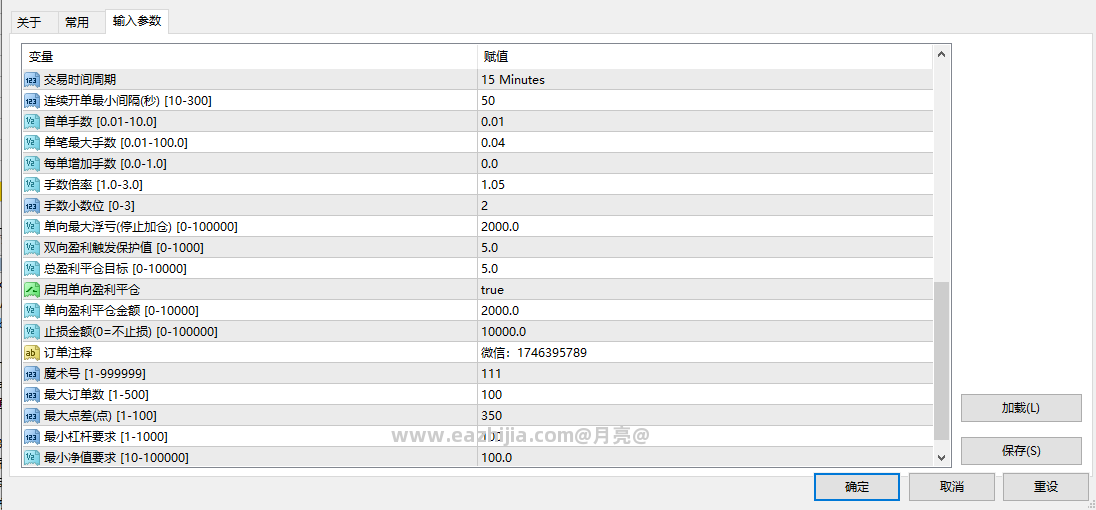The width and height of the screenshot is (1096, 510).
Task: Click the bool icon beside 启用单向盈利平仓
Action: coord(32,289)
